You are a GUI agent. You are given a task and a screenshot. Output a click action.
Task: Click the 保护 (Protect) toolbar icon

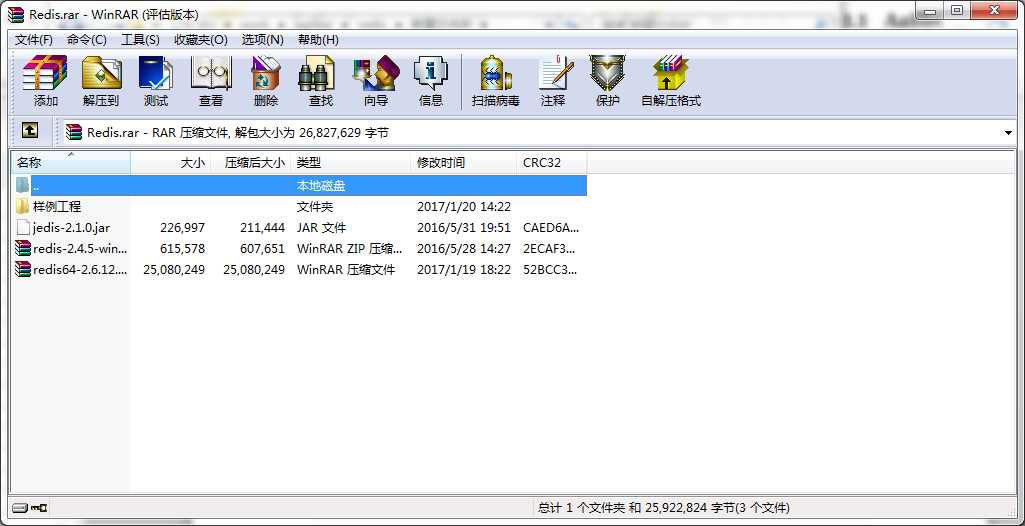coord(607,73)
